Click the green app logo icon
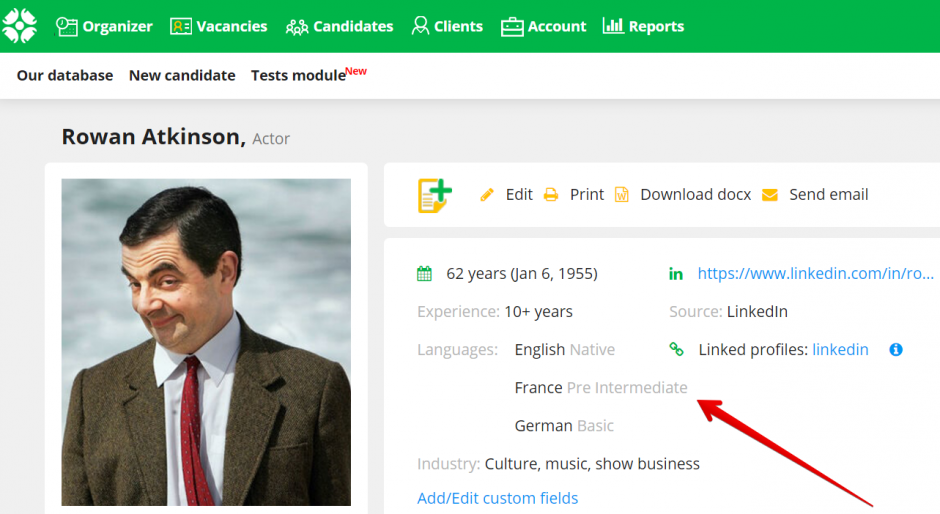Viewport: 940px width, 514px height. point(19,26)
